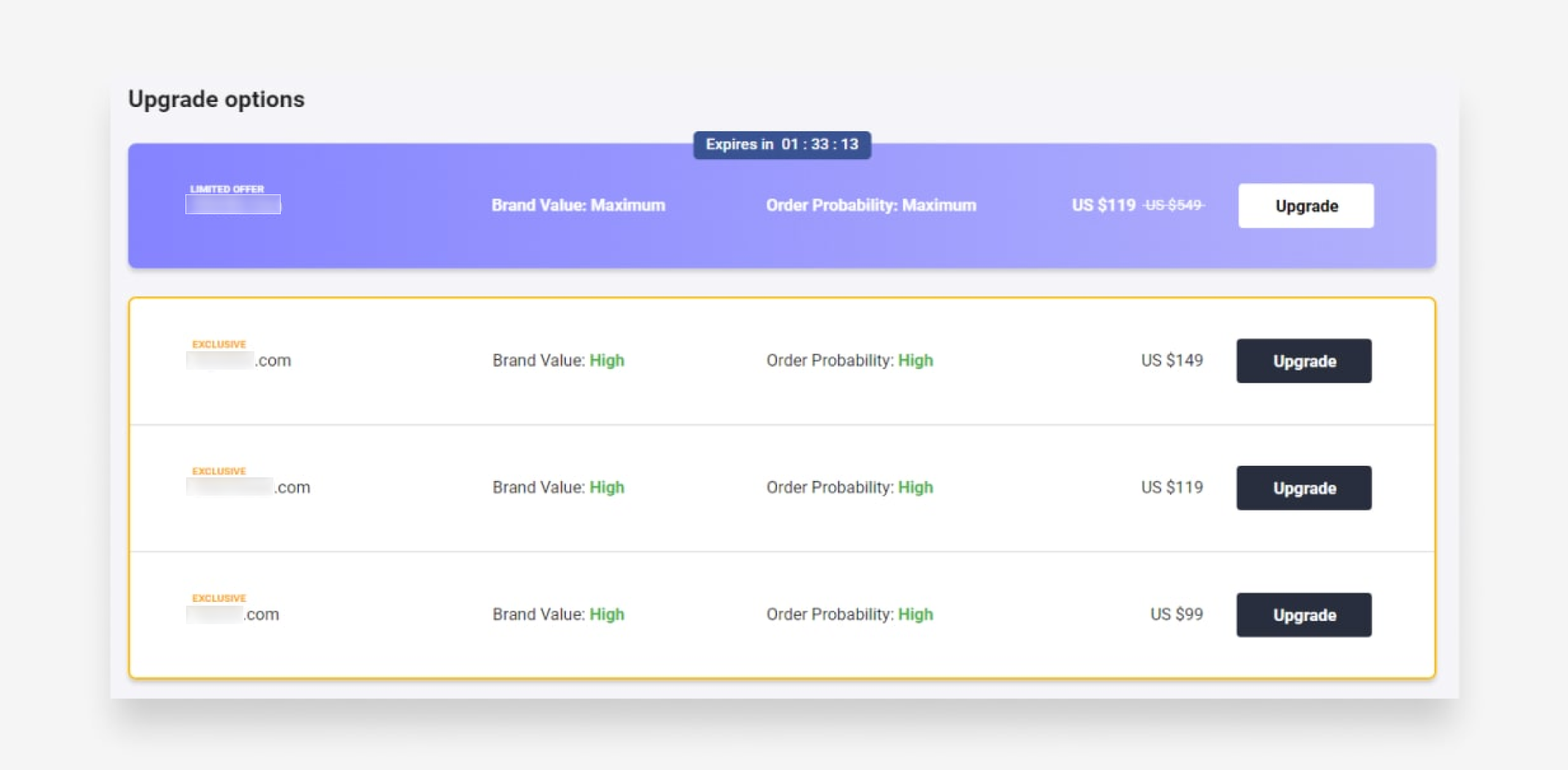
Task: Click the Upgrade button in the limited offer banner
Action: 1305,205
